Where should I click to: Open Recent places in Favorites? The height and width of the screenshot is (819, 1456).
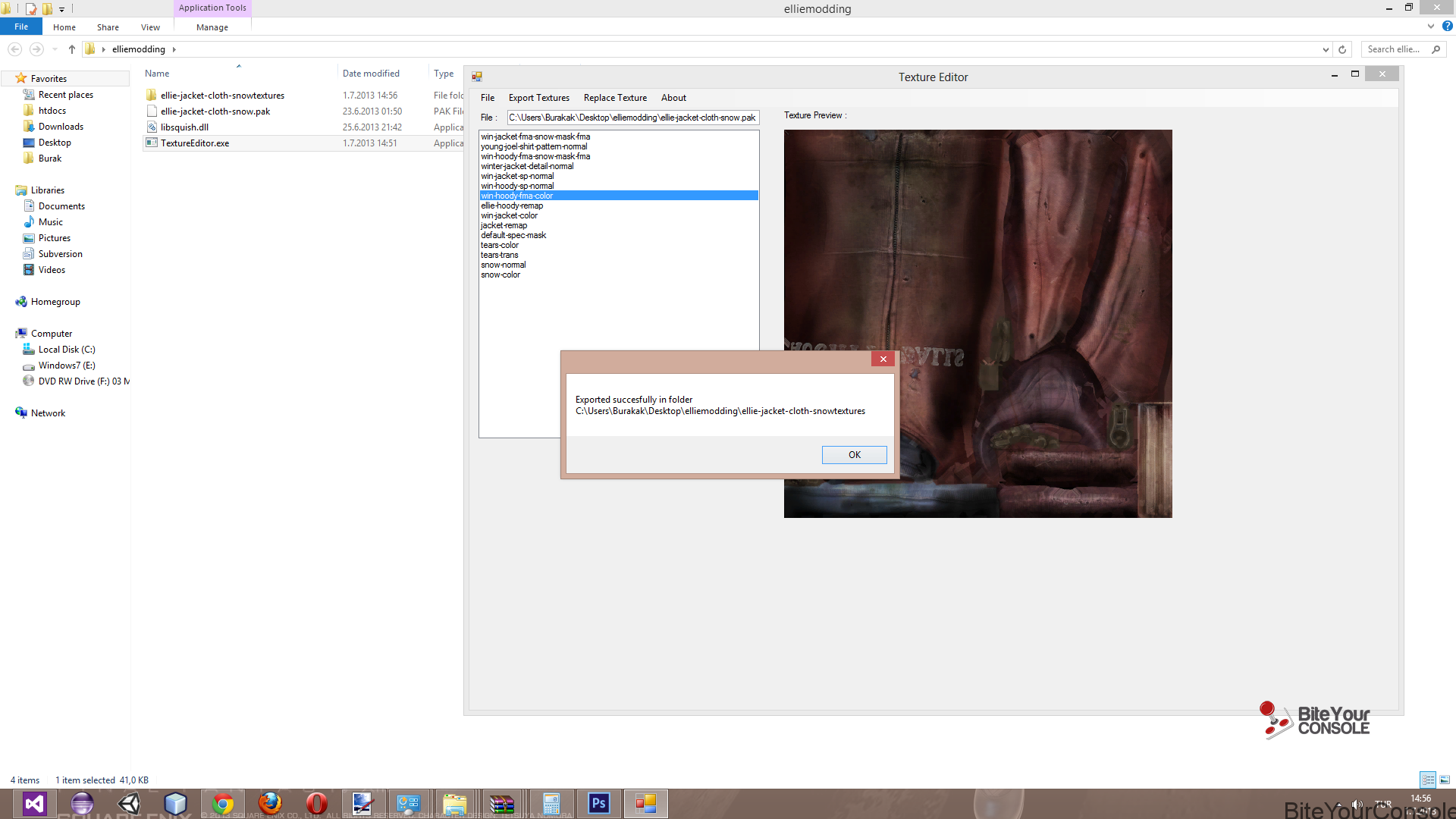(66, 95)
